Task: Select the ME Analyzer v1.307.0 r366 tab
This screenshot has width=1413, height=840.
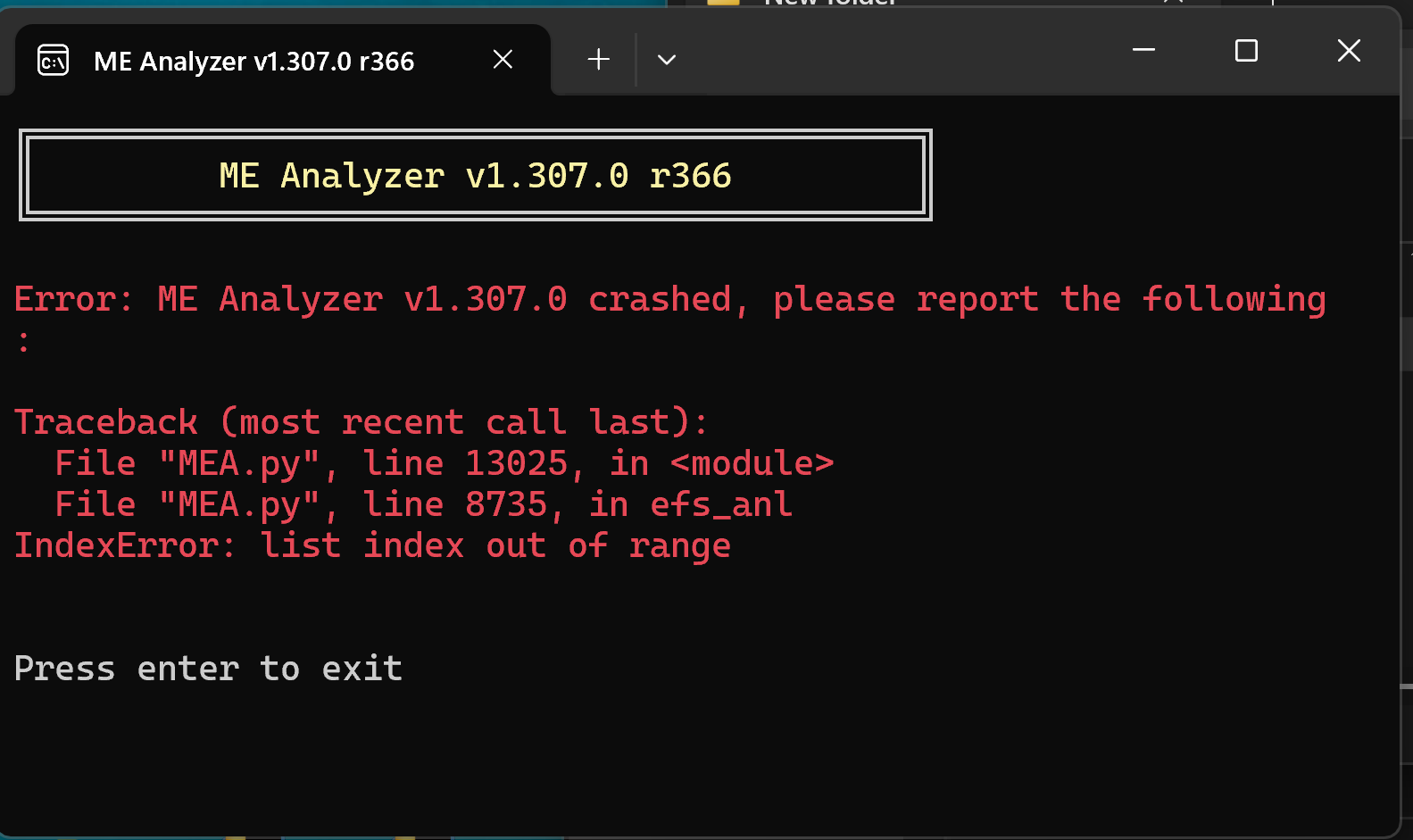Action: 254,61
